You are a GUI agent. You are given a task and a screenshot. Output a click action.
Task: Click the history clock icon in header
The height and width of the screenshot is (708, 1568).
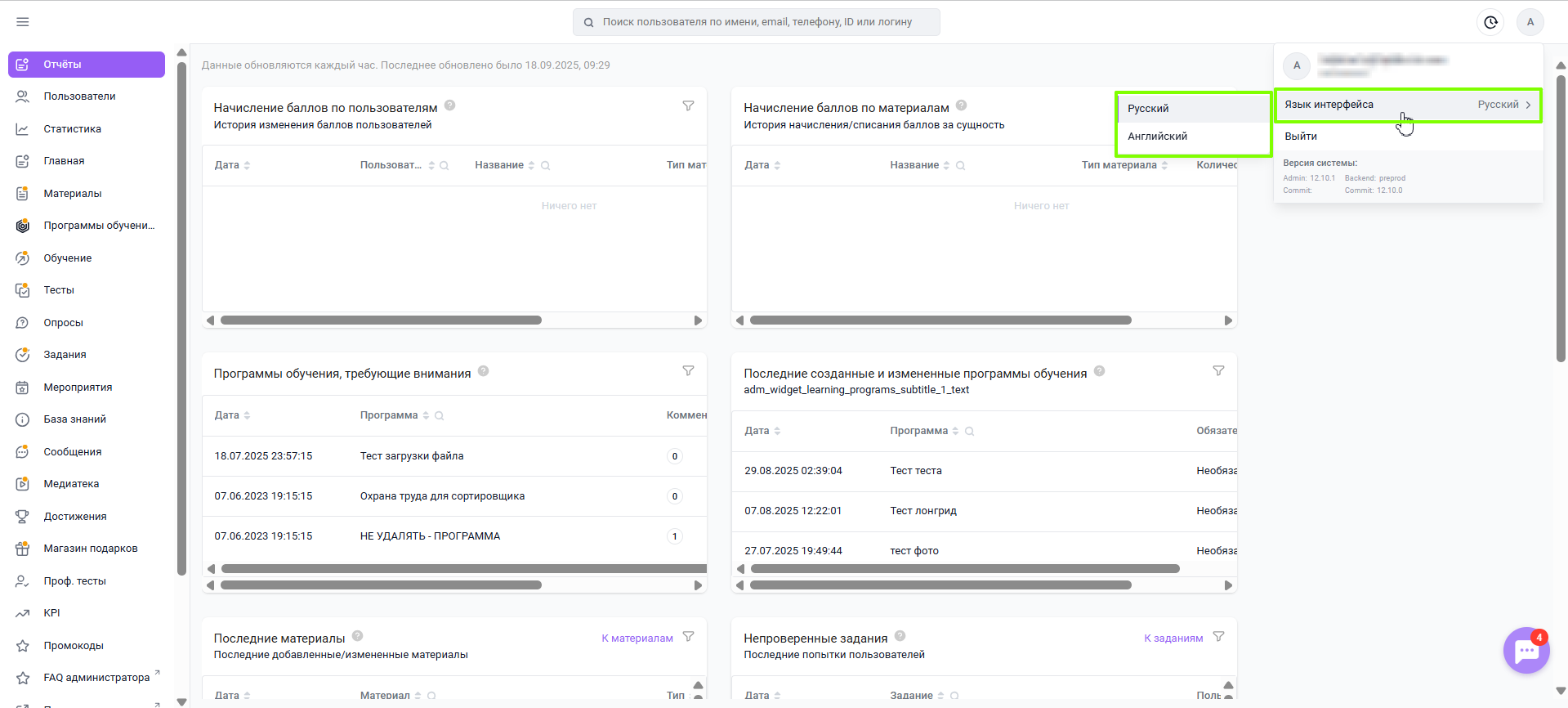pyautogui.click(x=1491, y=22)
